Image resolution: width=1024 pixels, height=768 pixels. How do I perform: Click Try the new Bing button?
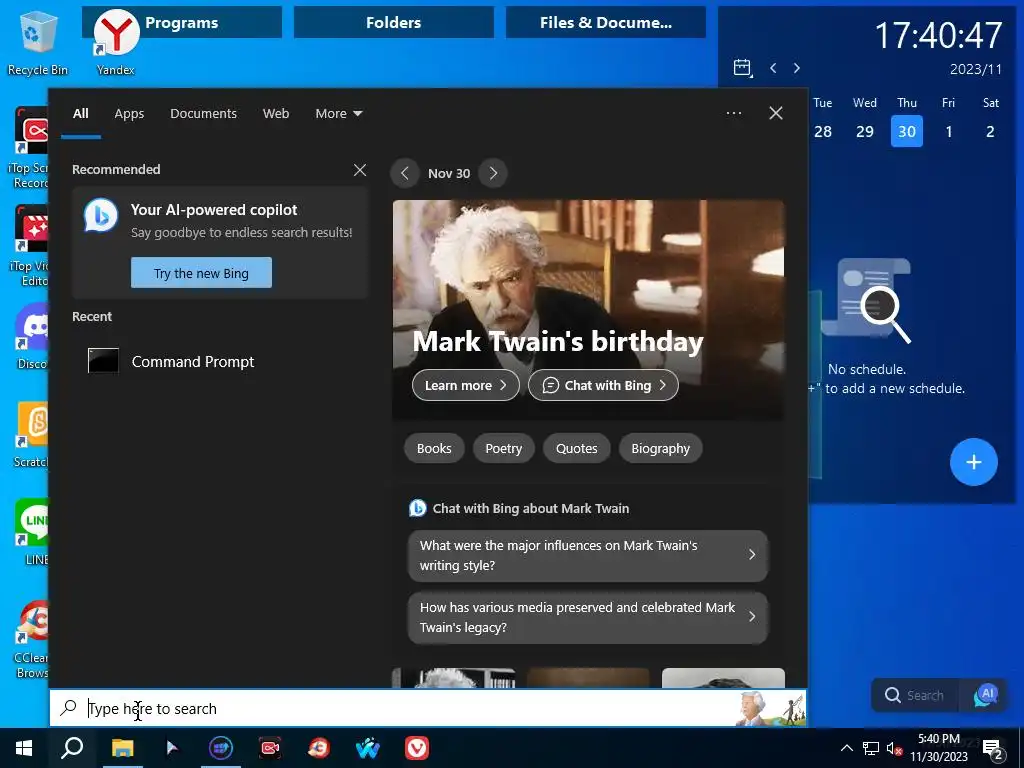coord(201,272)
